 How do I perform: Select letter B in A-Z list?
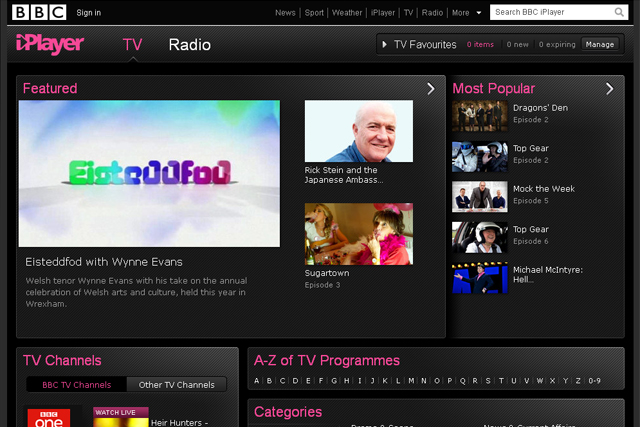coord(269,380)
